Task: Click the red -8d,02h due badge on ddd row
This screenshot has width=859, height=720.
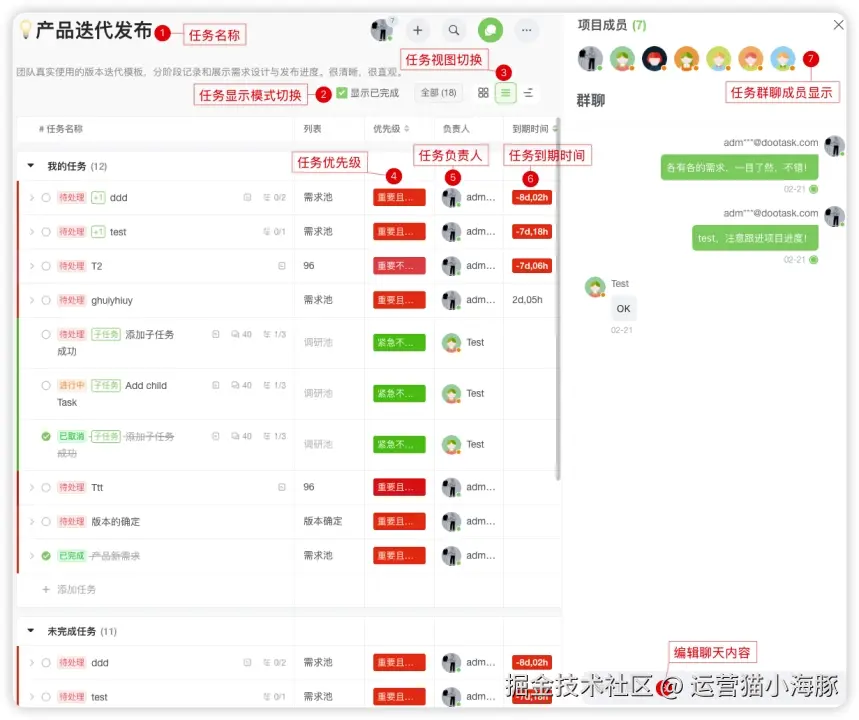Action: (x=532, y=197)
